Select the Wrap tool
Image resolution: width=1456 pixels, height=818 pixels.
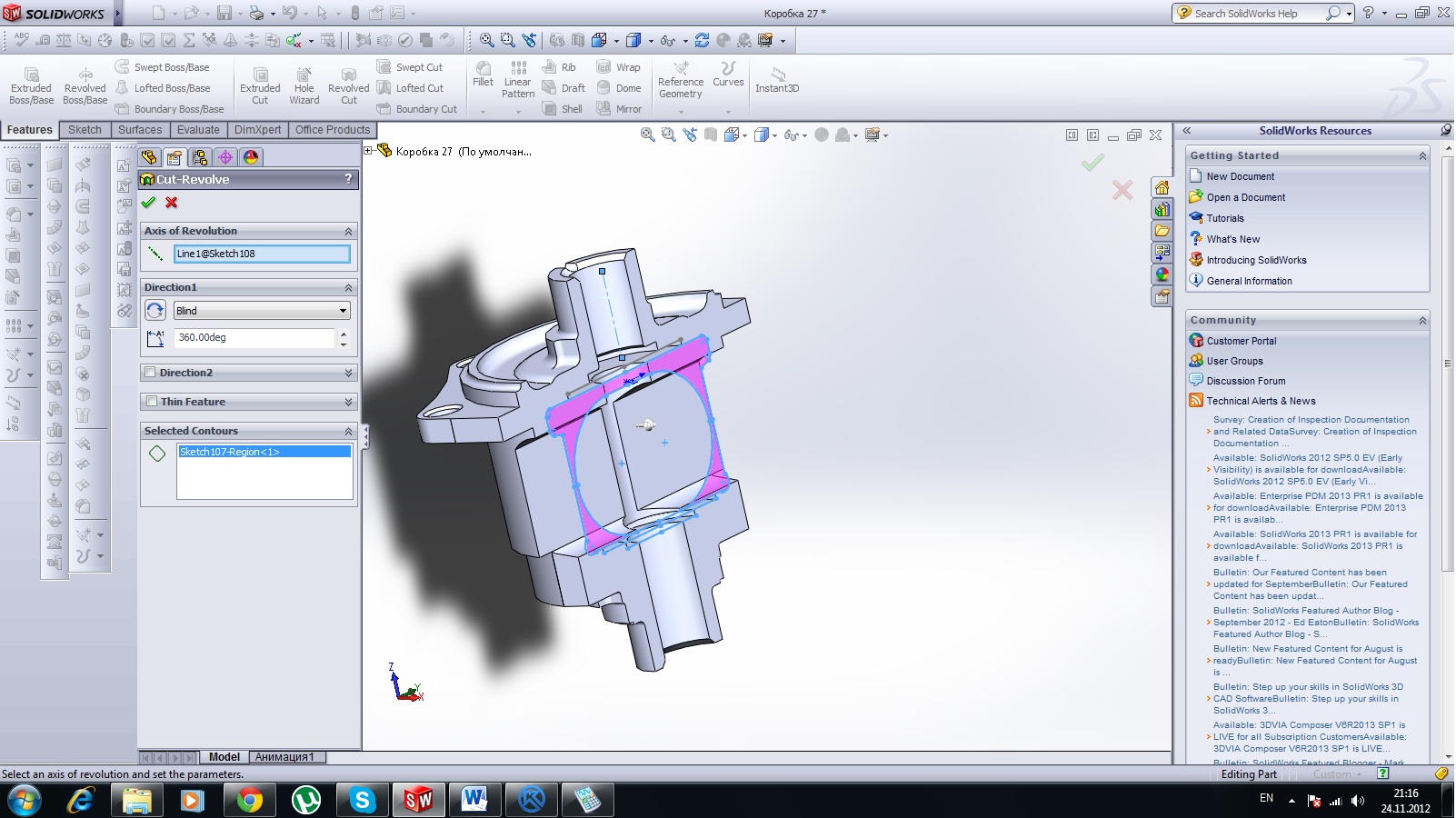click(618, 67)
